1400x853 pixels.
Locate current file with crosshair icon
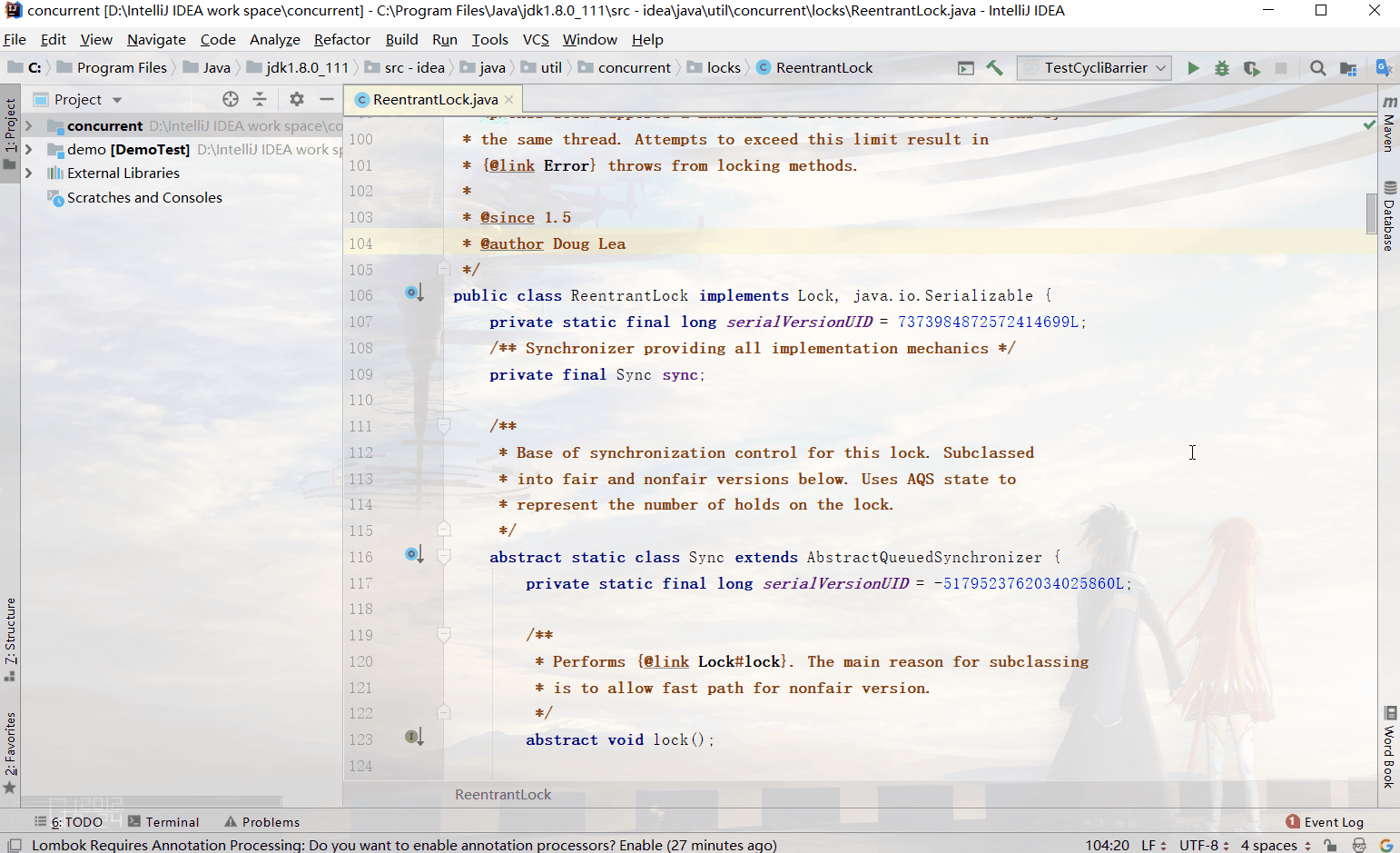[x=231, y=99]
